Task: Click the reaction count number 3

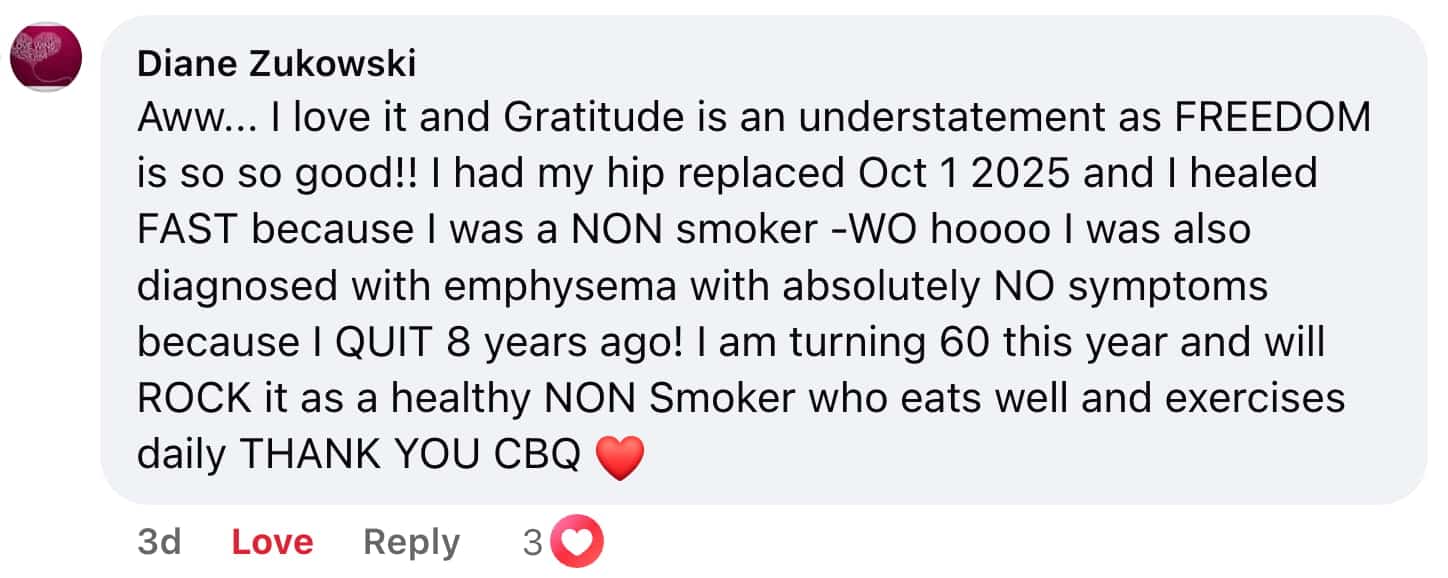Action: (x=533, y=542)
